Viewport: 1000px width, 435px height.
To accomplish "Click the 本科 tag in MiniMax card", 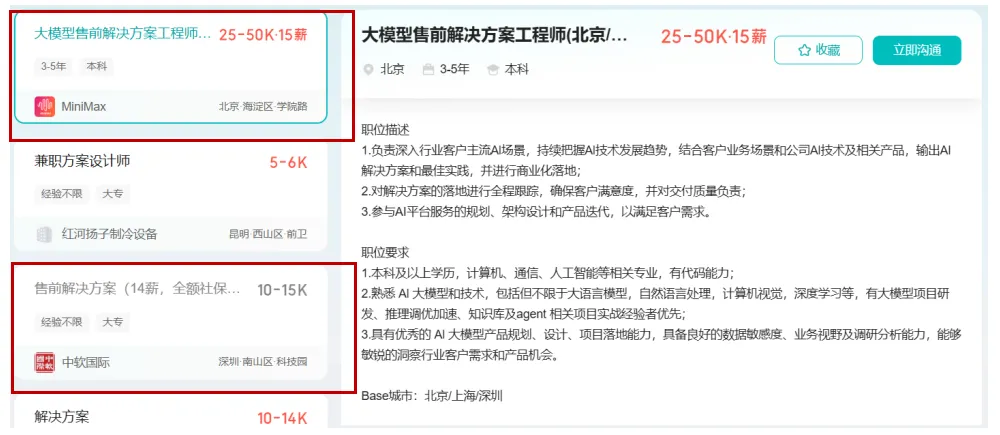I will 96,66.
